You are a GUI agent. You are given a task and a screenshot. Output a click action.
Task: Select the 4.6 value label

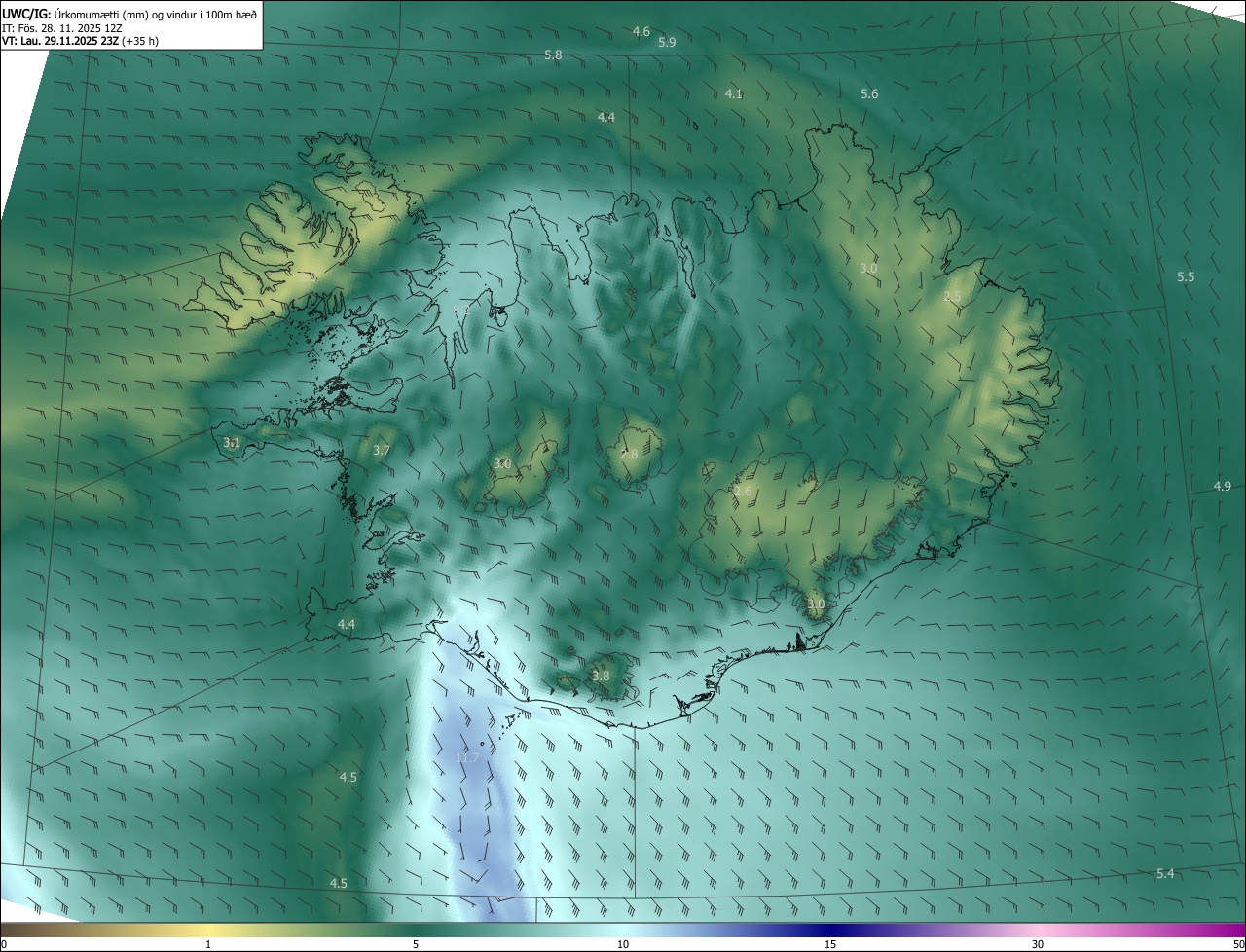point(641,32)
